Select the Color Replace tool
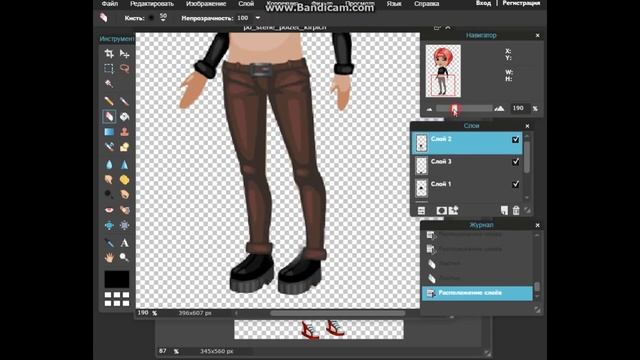 click(109, 147)
